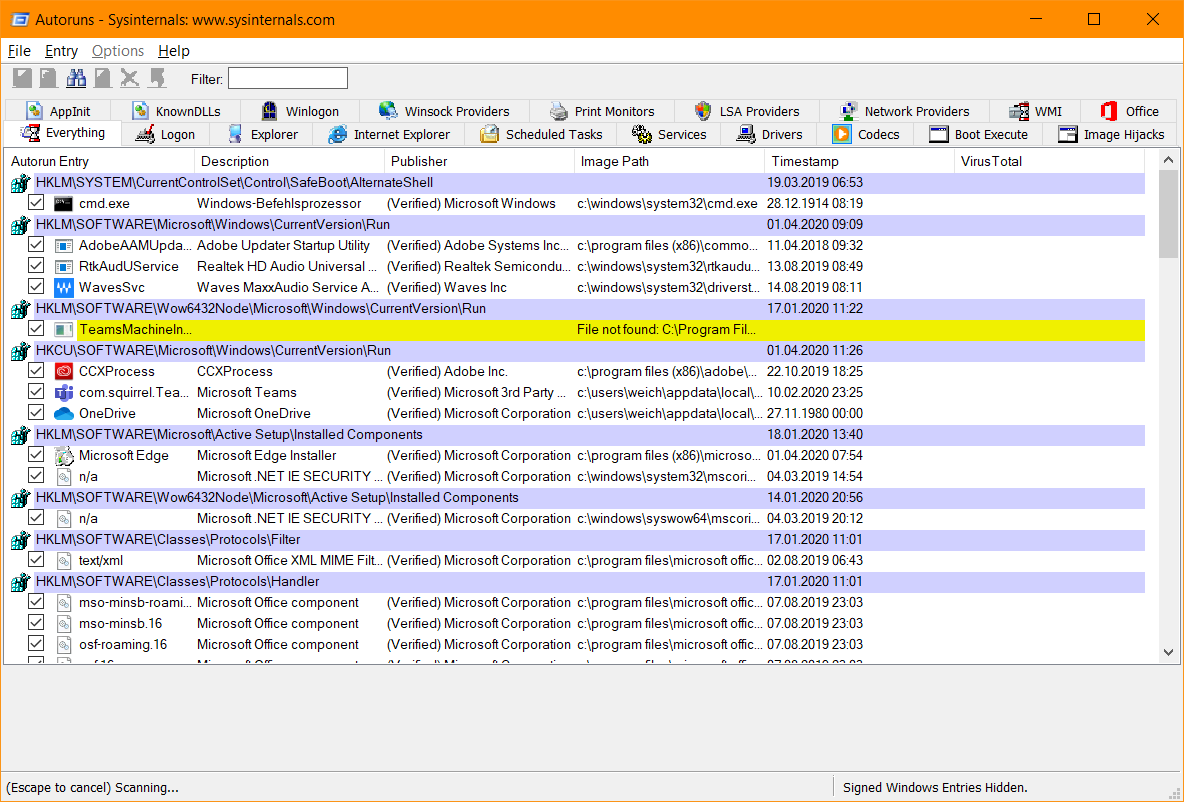Click the AdobeAAMUpda... entry icon
Viewport: 1184px width, 802px height.
[x=63, y=245]
